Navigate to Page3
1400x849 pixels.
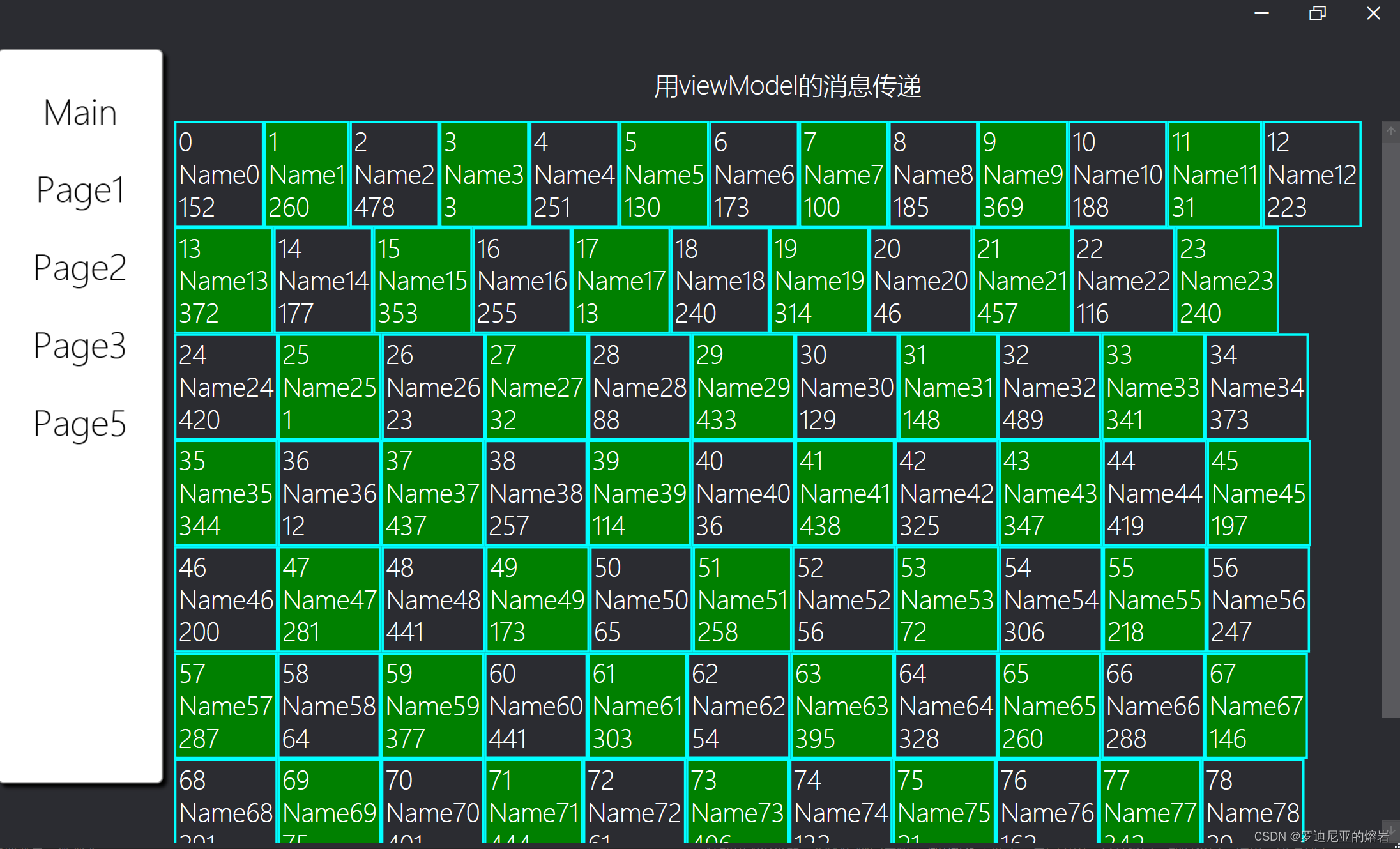pyautogui.click(x=80, y=346)
